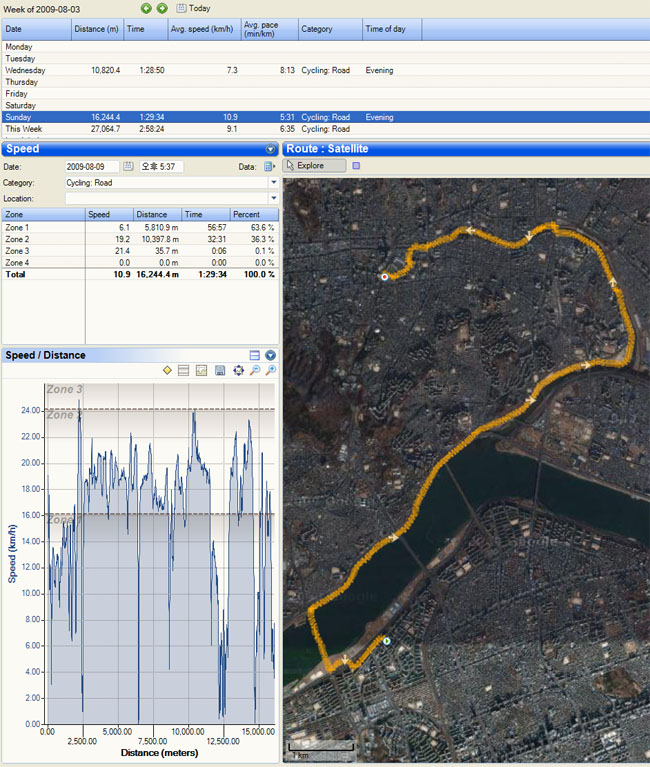Expand the Category dropdown
Image resolution: width=650 pixels, height=767 pixels.
pos(273,183)
